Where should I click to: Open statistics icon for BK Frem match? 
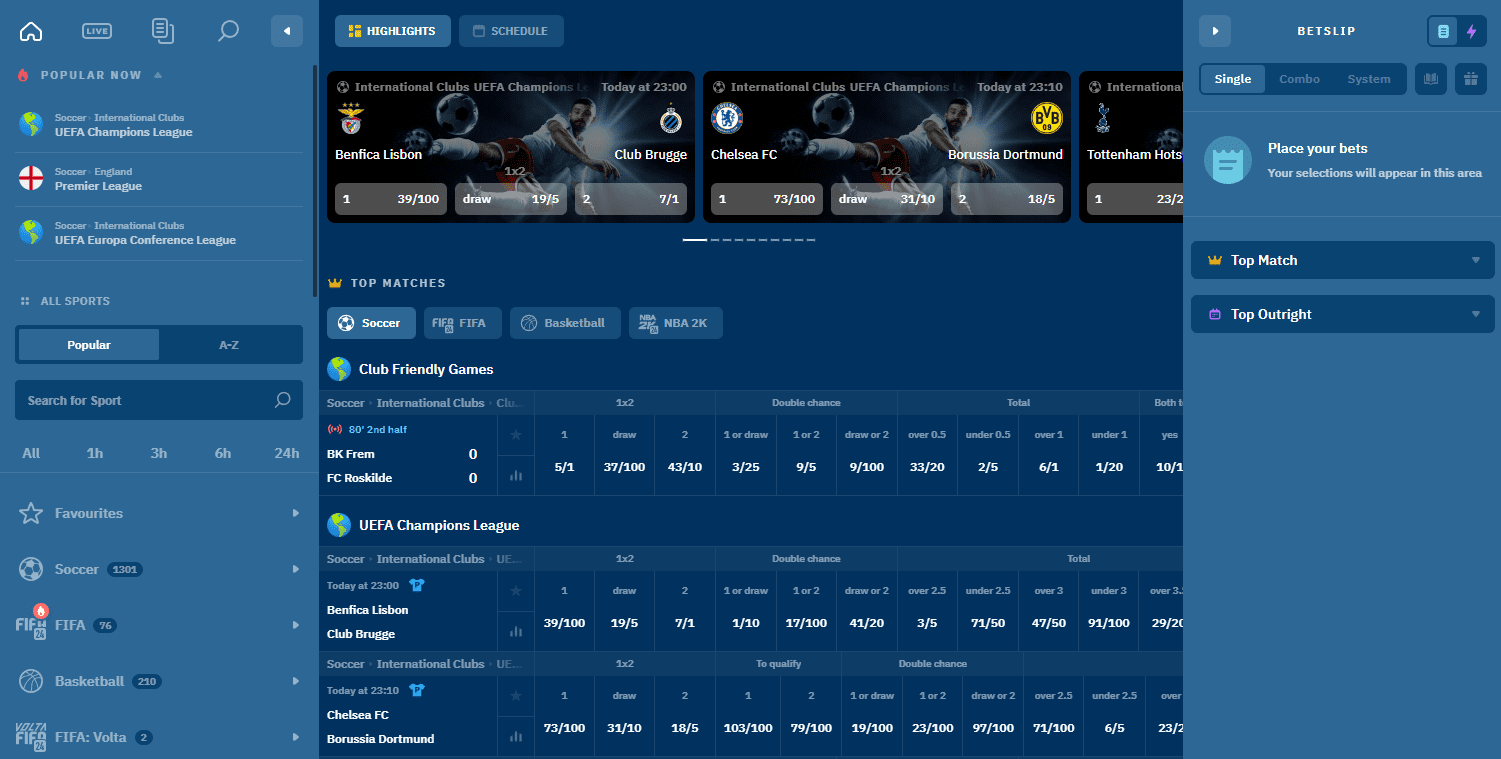[x=516, y=475]
